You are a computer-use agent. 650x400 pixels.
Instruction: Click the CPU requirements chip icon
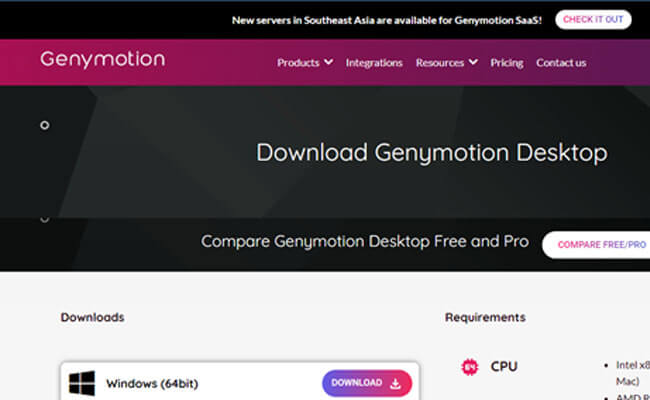tap(470, 367)
